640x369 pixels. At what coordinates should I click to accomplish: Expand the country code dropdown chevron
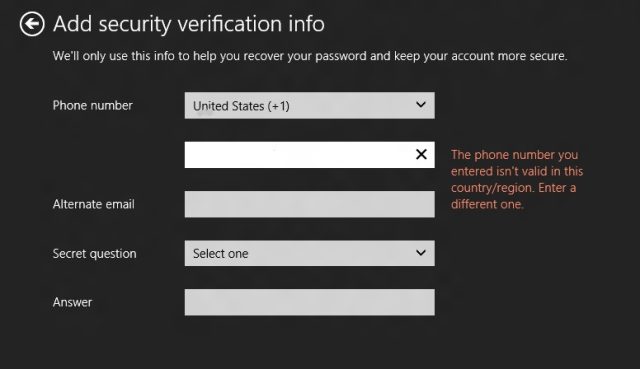(421, 105)
